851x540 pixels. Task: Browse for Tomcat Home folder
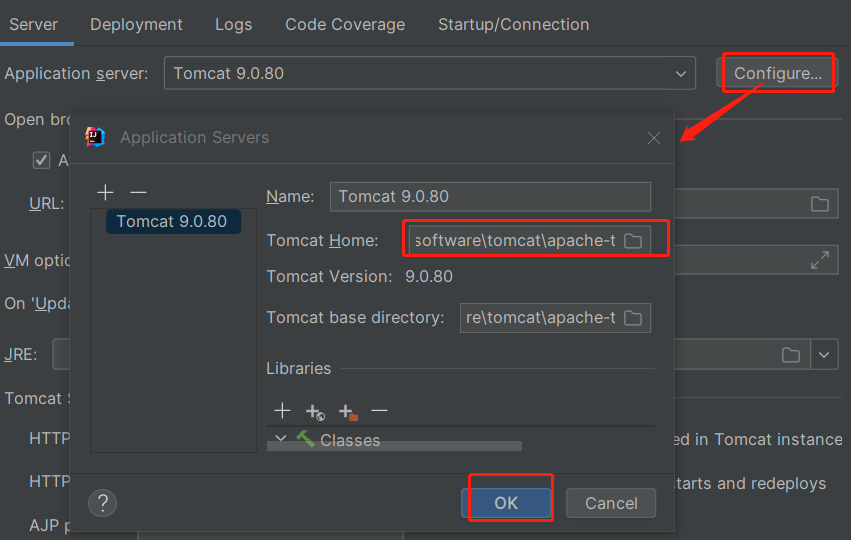pos(633,241)
